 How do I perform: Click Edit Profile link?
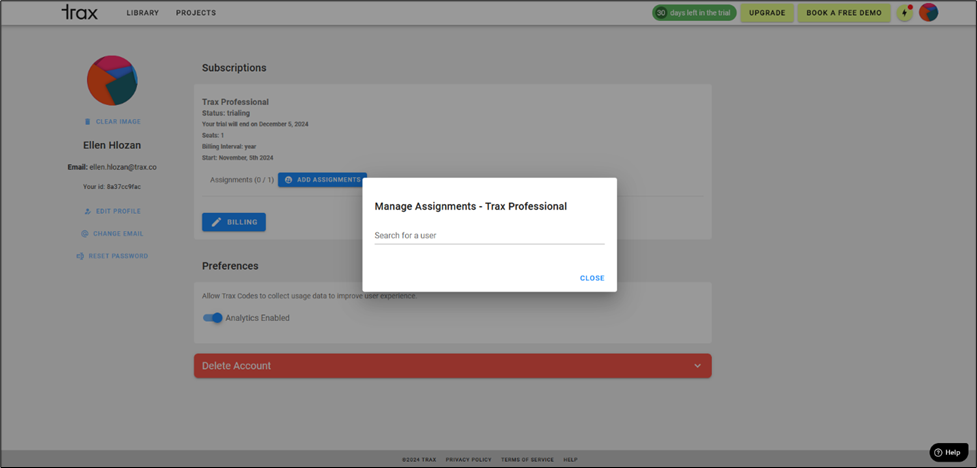tap(112, 211)
